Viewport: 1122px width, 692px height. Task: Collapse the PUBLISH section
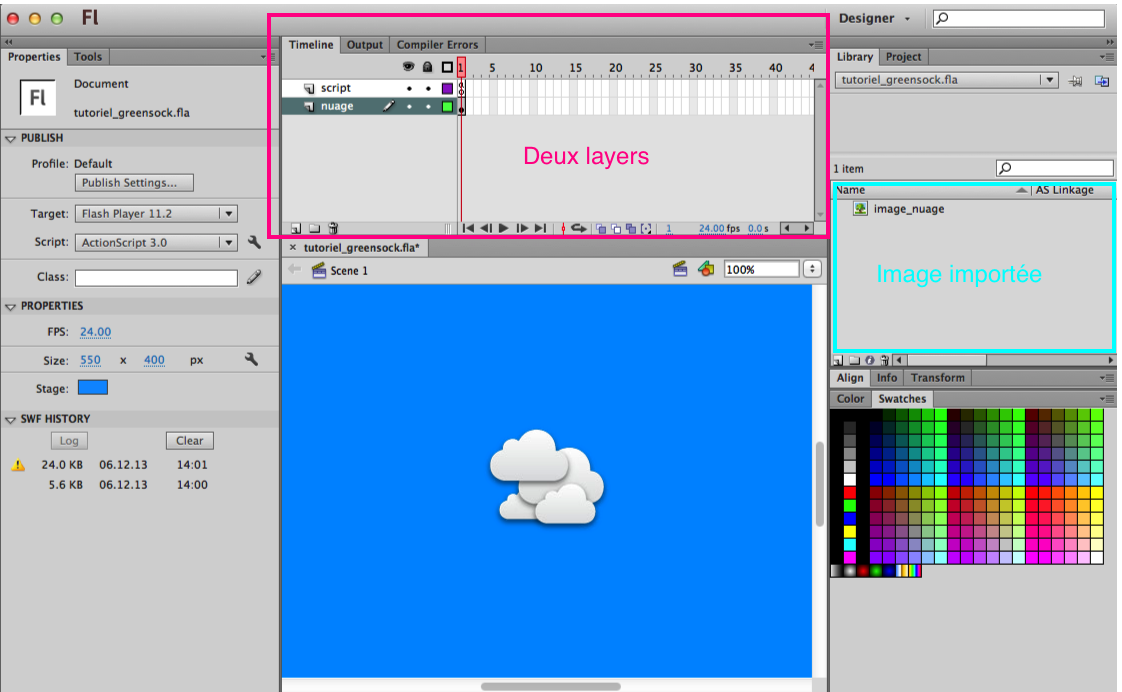point(11,138)
